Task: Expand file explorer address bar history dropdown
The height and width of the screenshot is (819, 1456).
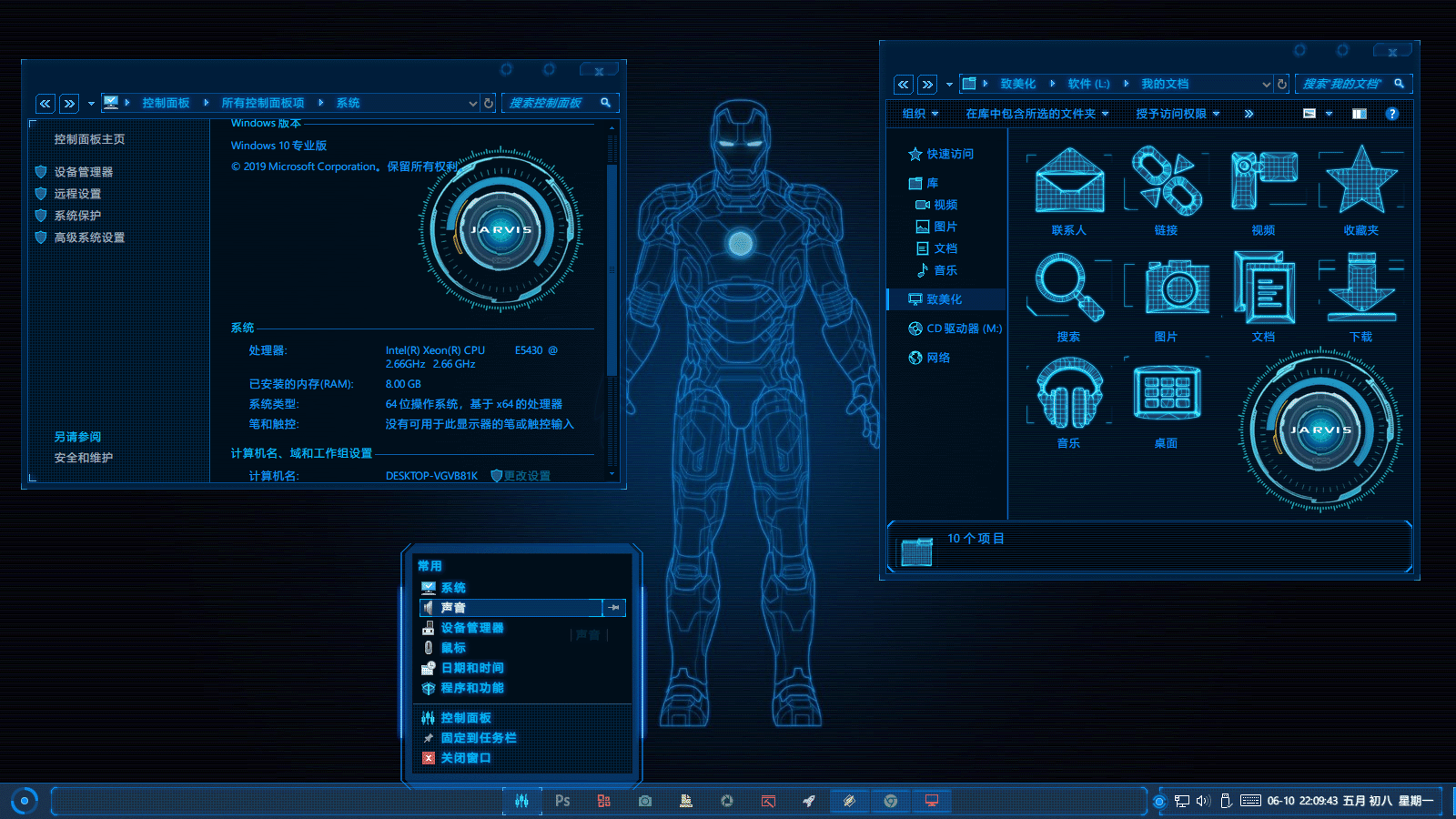Action: [1266, 84]
